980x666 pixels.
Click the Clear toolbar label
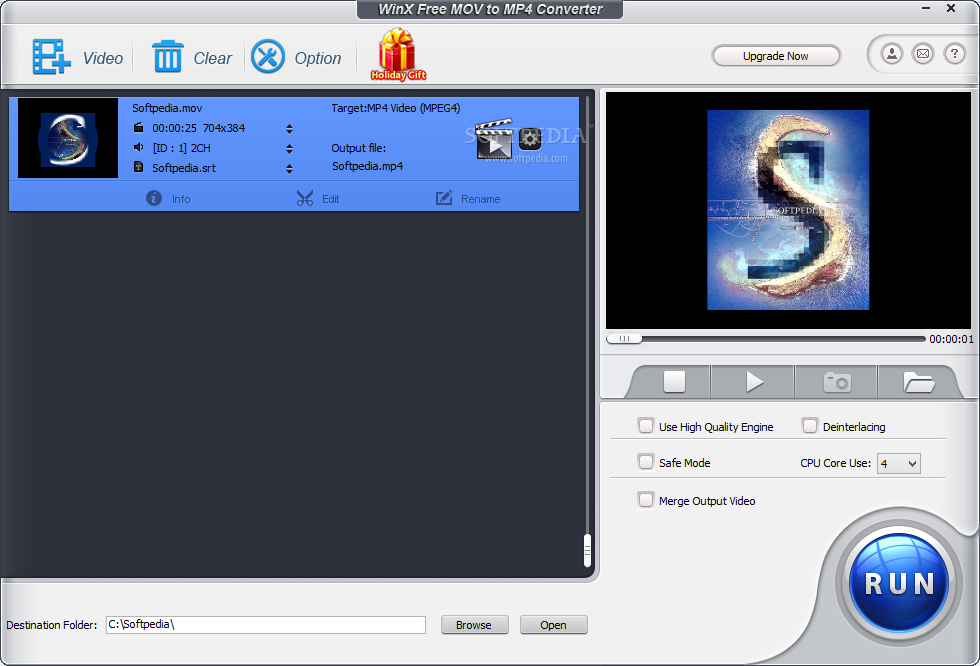pyautogui.click(x=212, y=58)
